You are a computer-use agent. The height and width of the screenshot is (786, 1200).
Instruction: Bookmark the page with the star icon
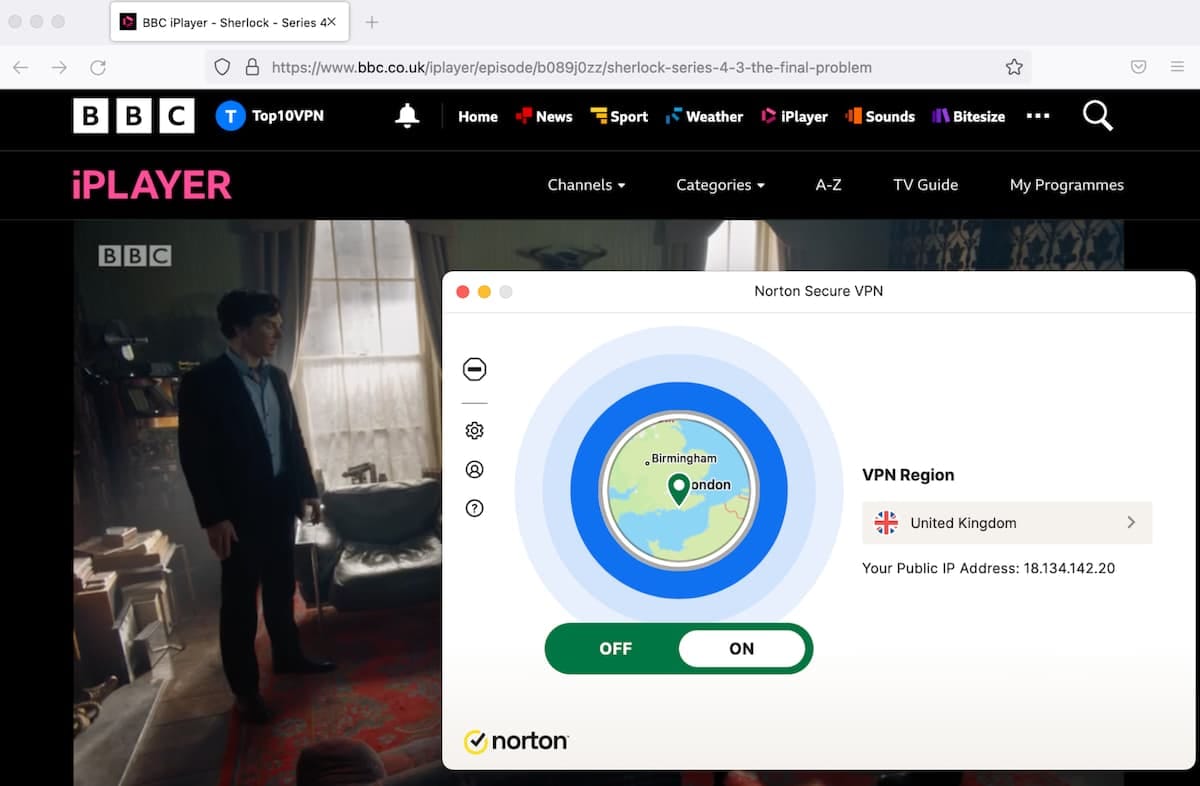[x=1014, y=66]
